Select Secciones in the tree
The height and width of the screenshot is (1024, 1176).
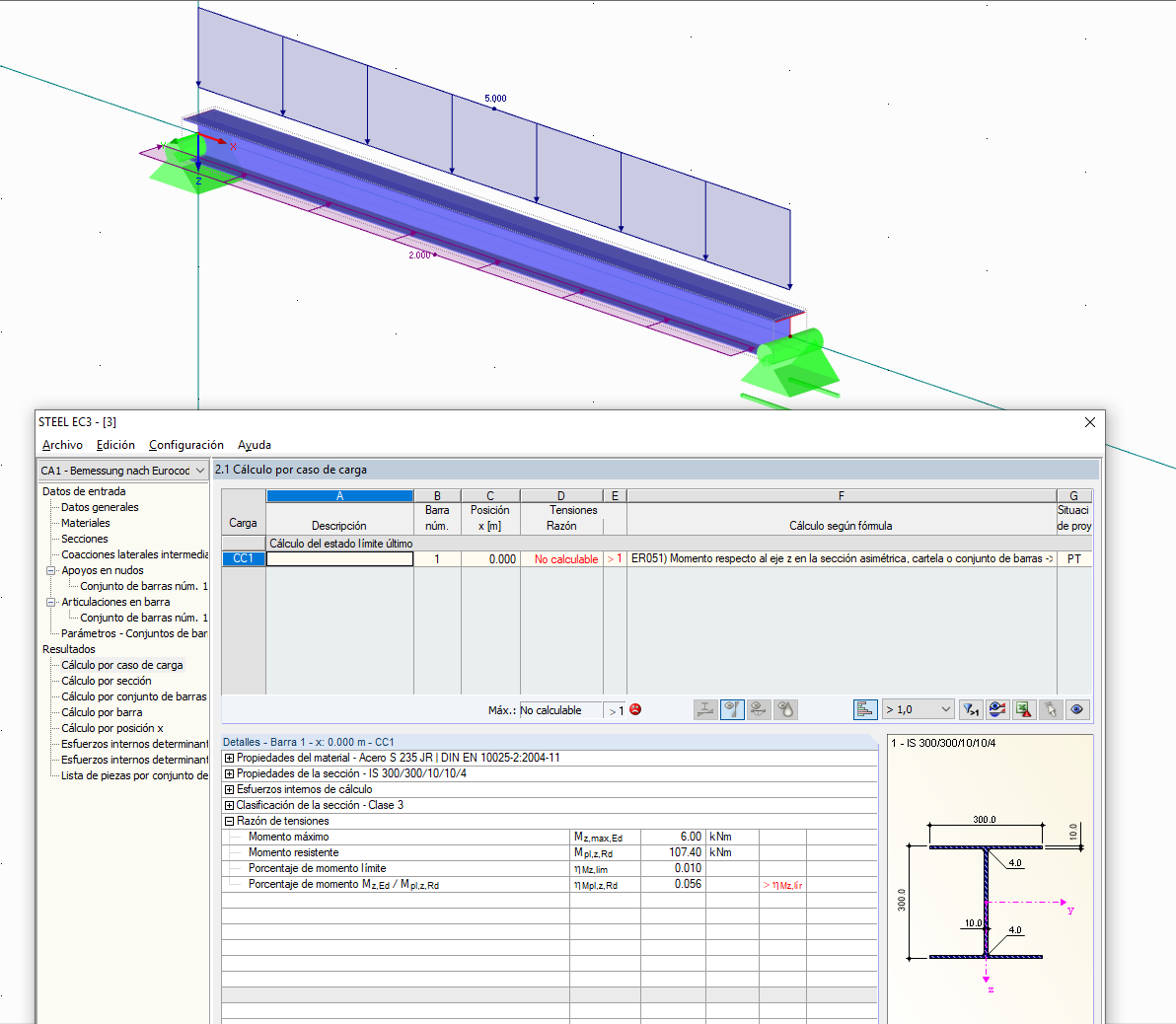tap(85, 539)
